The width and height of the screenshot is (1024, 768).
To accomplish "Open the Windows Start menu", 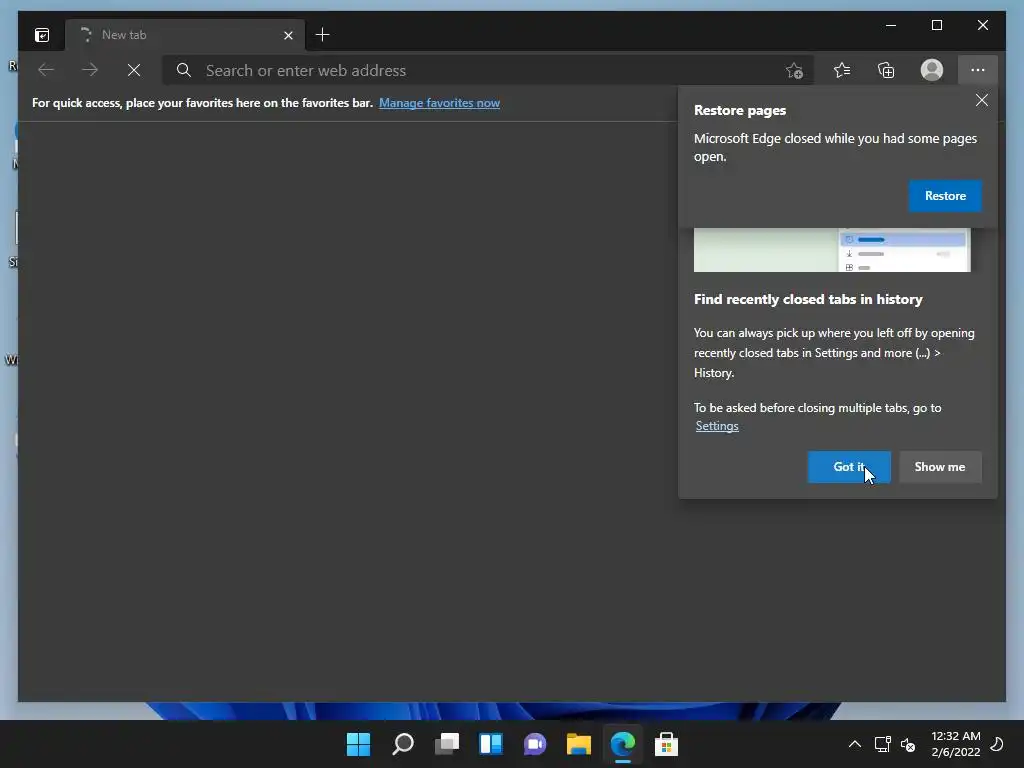I will click(359, 744).
